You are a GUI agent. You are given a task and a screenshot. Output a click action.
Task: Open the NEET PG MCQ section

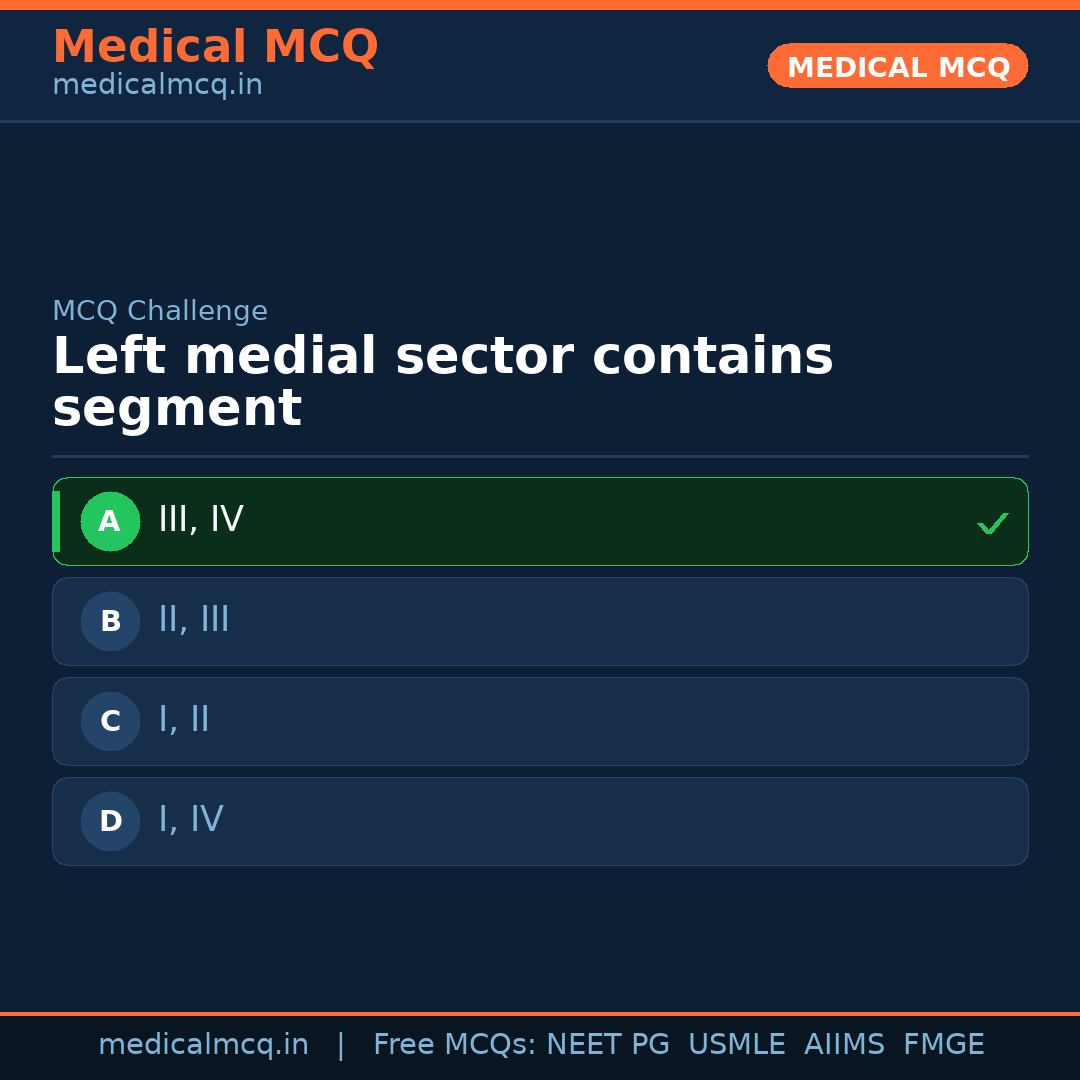point(607,1044)
